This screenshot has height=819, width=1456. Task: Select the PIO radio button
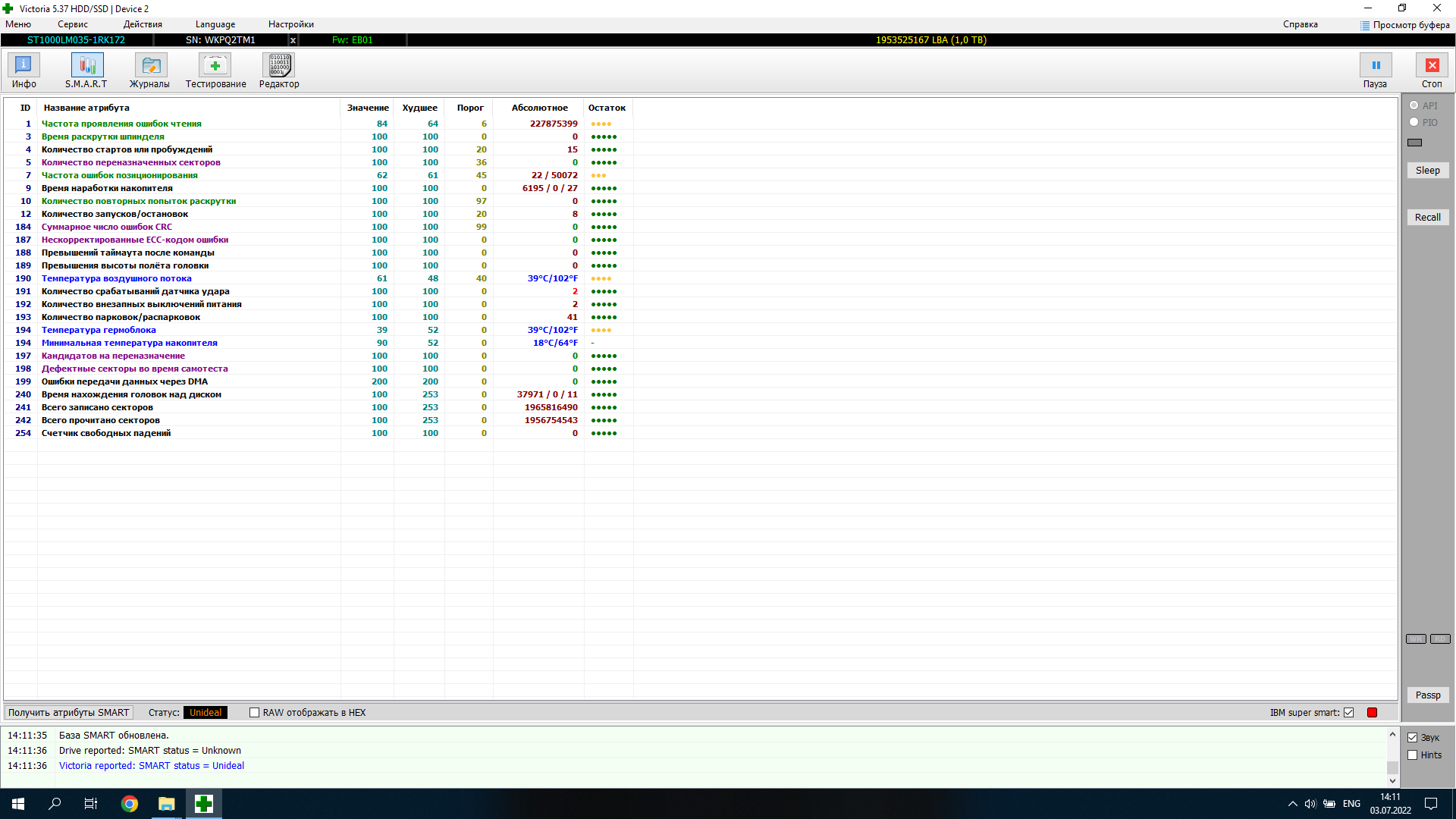[x=1414, y=122]
